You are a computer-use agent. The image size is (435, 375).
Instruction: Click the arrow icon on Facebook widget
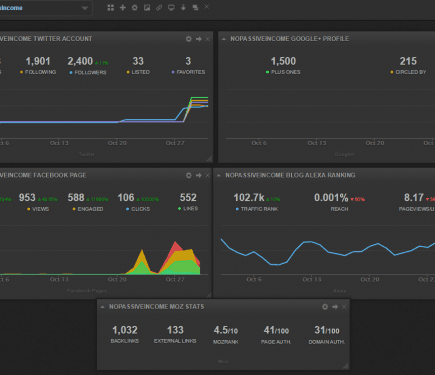[199, 175]
